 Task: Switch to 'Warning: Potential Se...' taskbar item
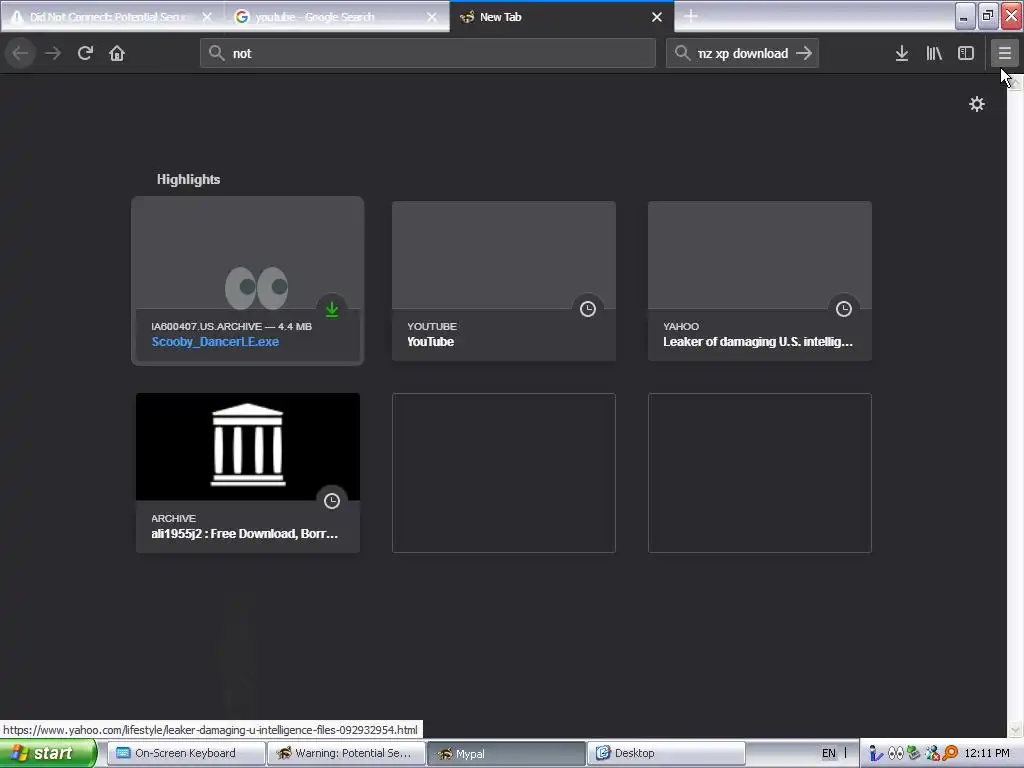point(346,753)
